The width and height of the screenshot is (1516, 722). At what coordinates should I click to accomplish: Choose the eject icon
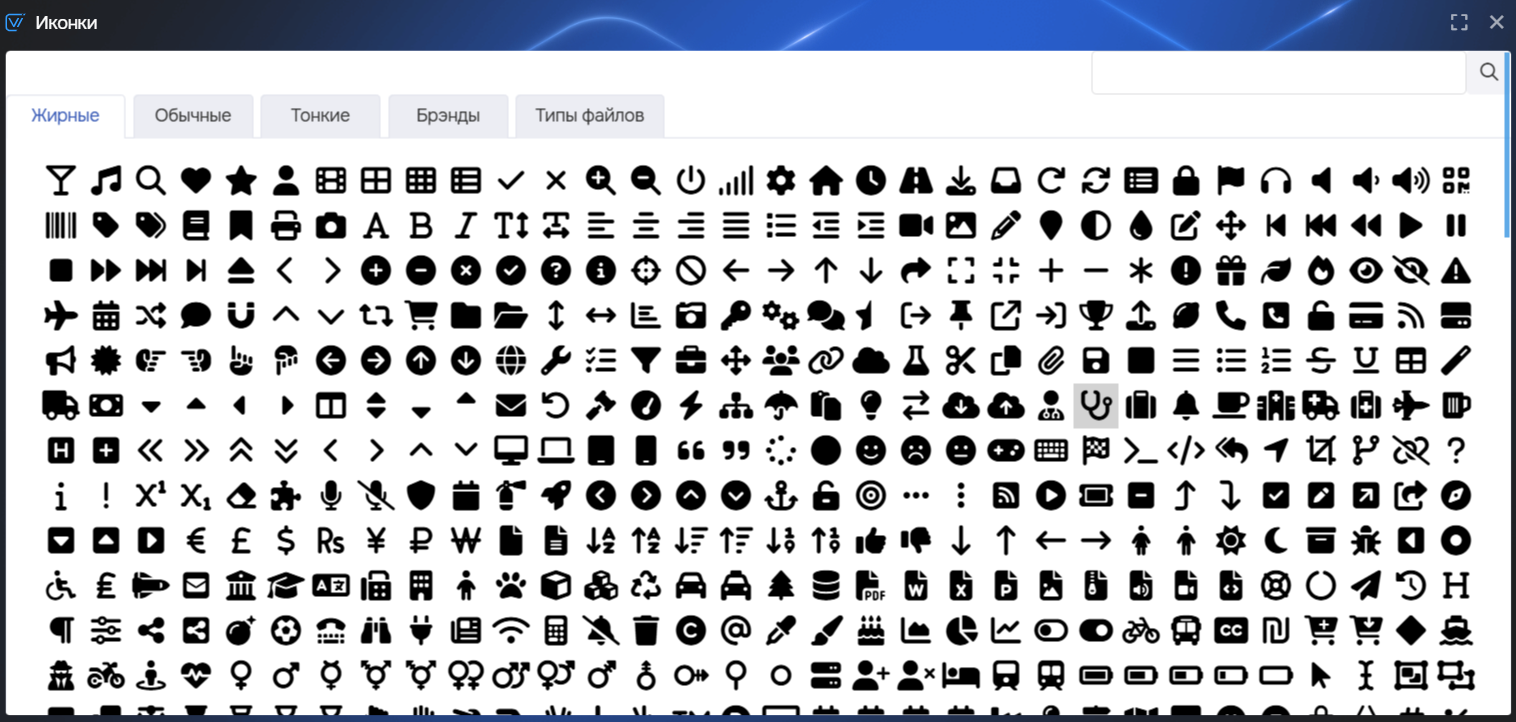pos(241,271)
